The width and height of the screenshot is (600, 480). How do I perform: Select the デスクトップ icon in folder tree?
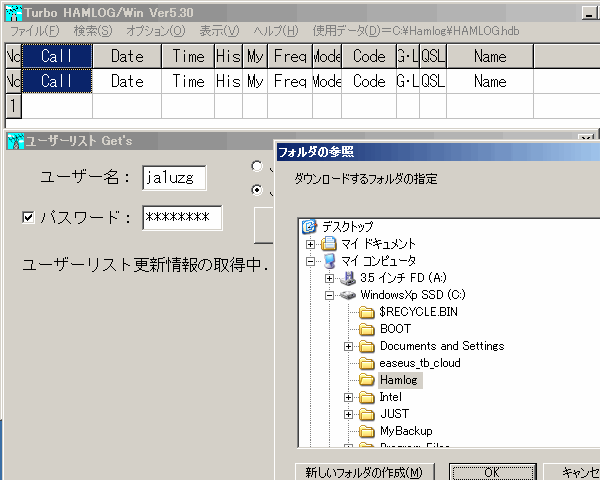click(309, 226)
